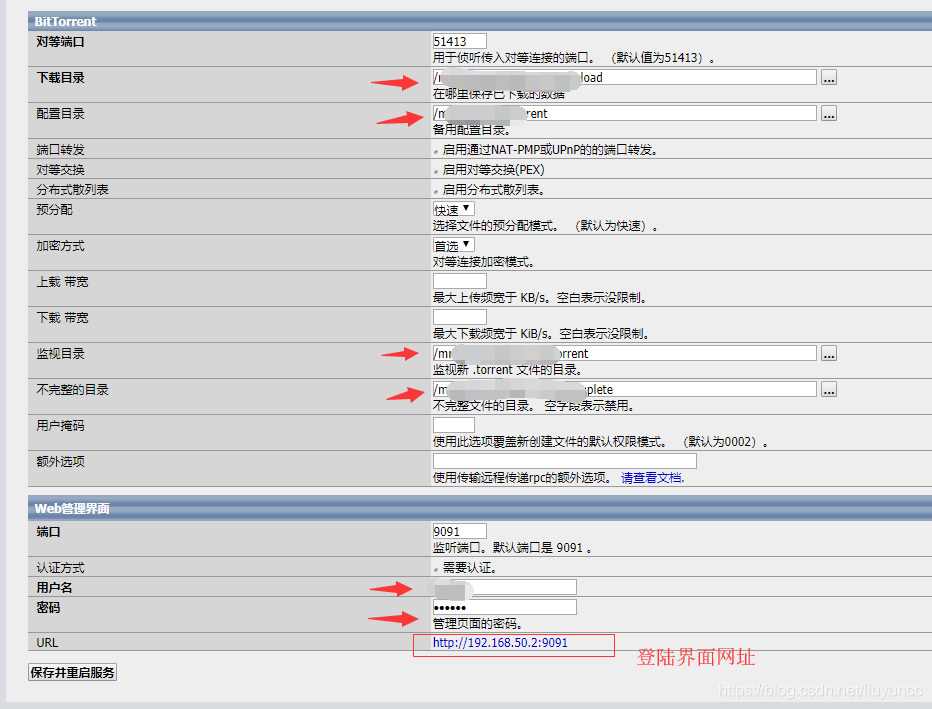Click the BitTorrent section header
This screenshot has width=932, height=709.
pyautogui.click(x=480, y=21)
